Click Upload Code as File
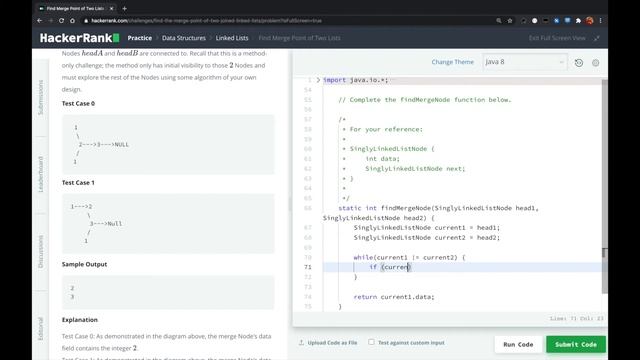The width and height of the screenshot is (640, 360). coord(332,343)
